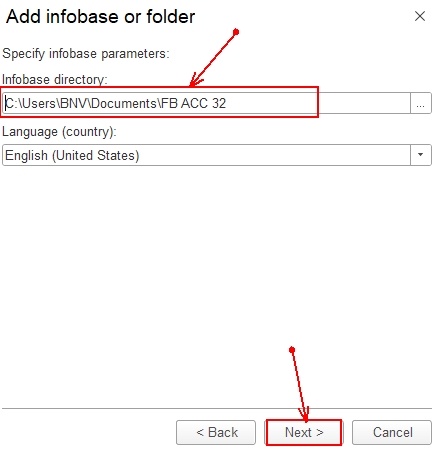Click the blank area below language field
Screen dimensions: 439x454
(x=217, y=283)
